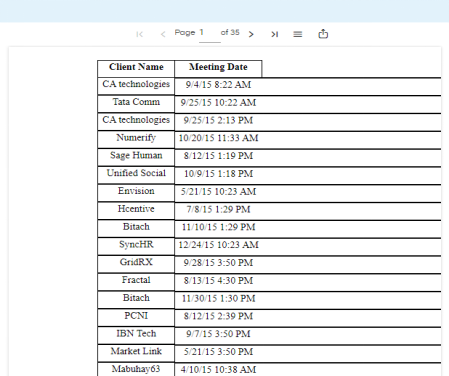Open the export share icon
The width and height of the screenshot is (449, 376).
tap(323, 34)
